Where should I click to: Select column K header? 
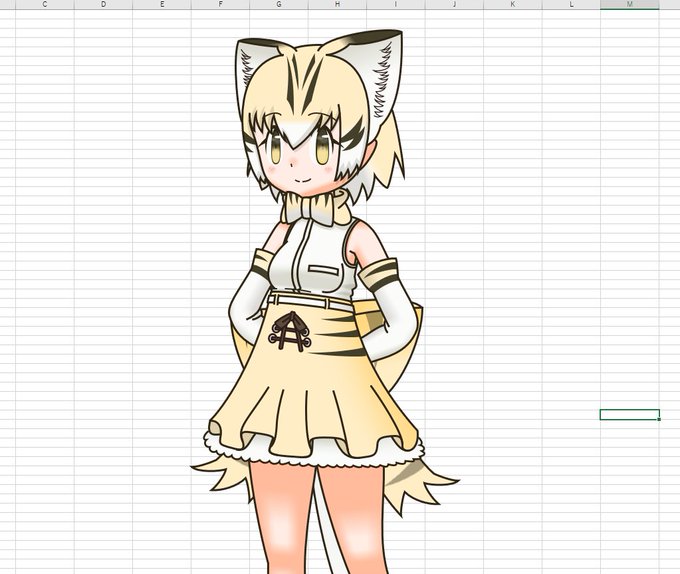pyautogui.click(x=513, y=4)
